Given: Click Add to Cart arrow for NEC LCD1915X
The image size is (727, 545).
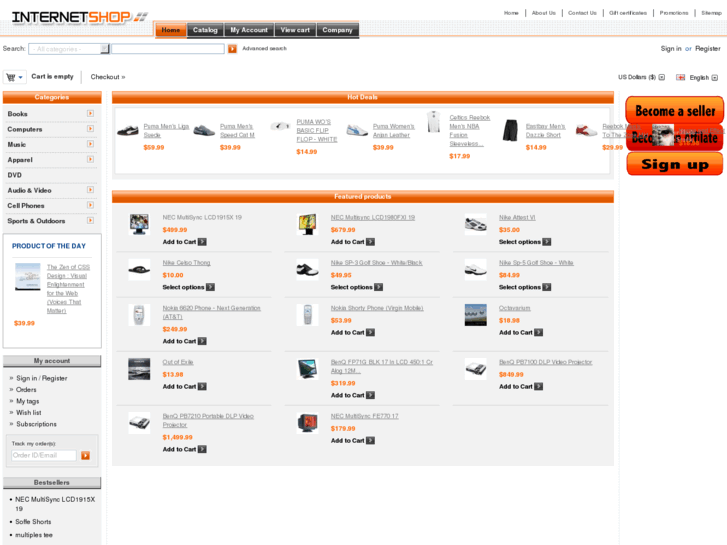Looking at the screenshot, I should (202, 242).
